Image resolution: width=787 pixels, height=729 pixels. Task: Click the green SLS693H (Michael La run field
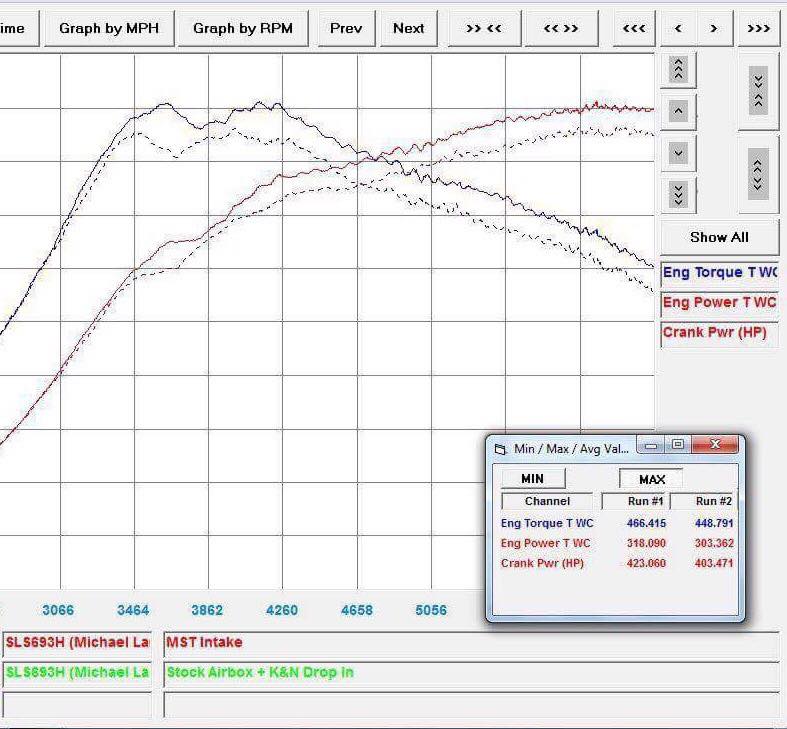(x=77, y=673)
